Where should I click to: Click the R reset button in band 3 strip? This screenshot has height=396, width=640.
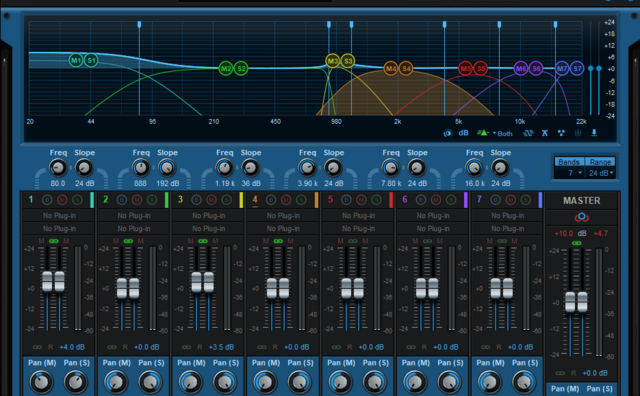click(x=200, y=347)
